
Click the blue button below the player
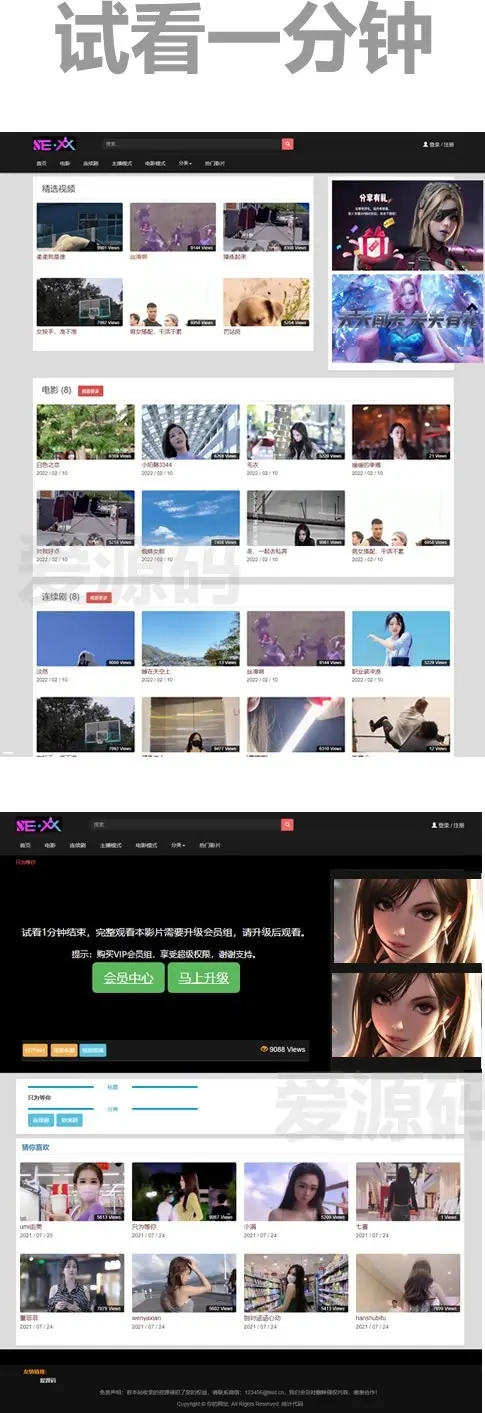click(92, 1050)
